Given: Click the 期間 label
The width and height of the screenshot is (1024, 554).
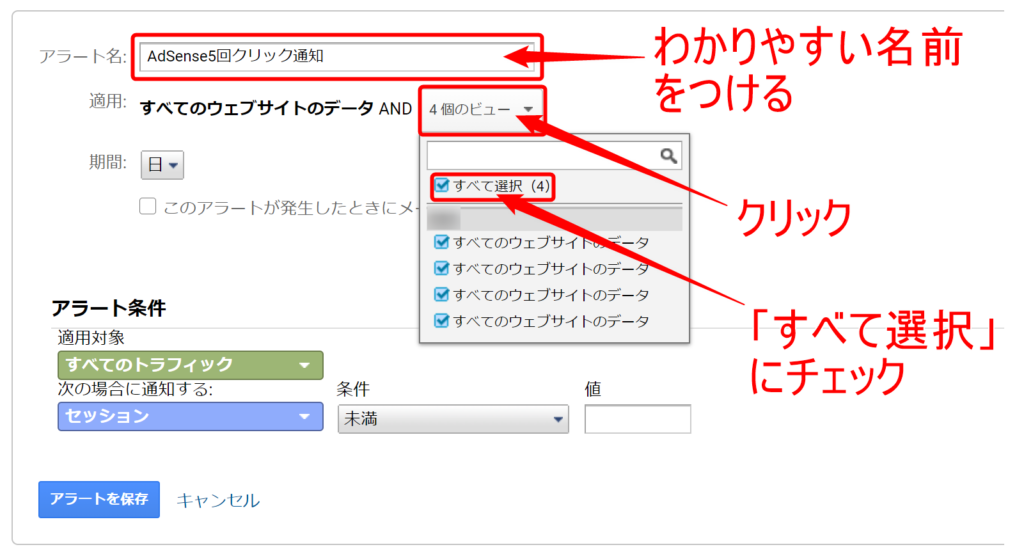Looking at the screenshot, I should click(108, 162).
